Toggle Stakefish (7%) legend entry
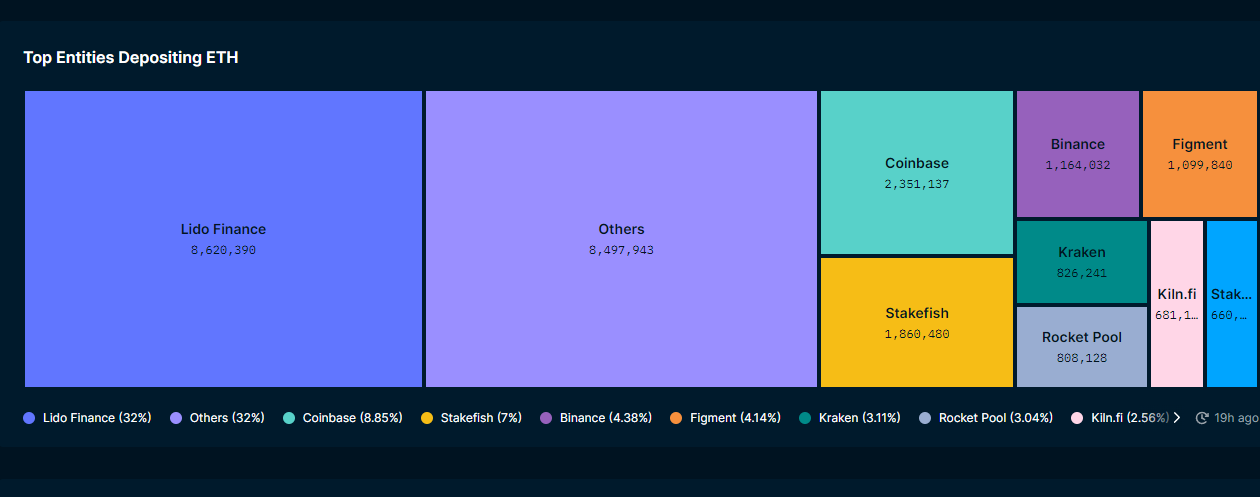This screenshot has height=497, width=1260. [471, 418]
